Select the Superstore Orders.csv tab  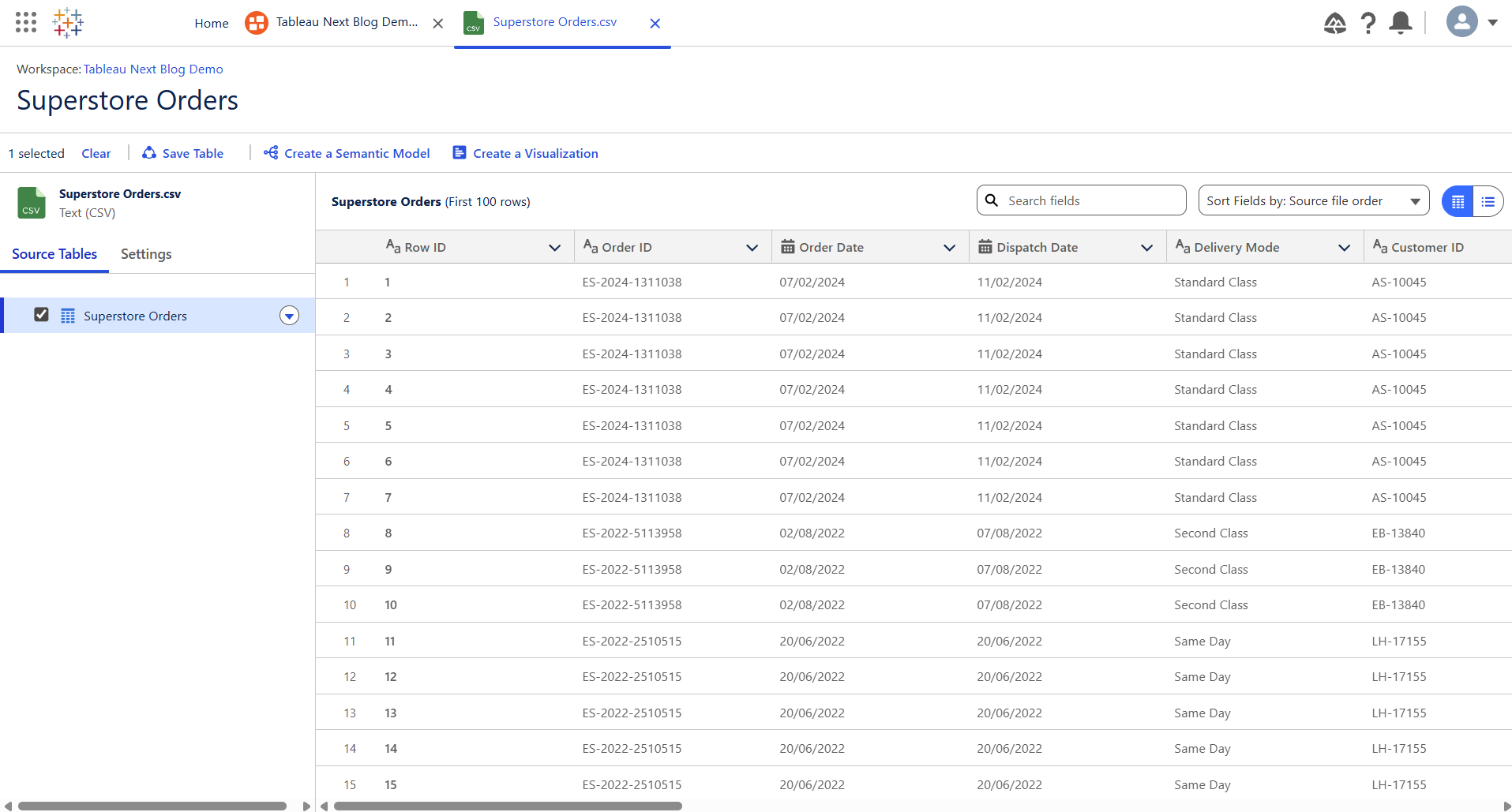tap(555, 22)
